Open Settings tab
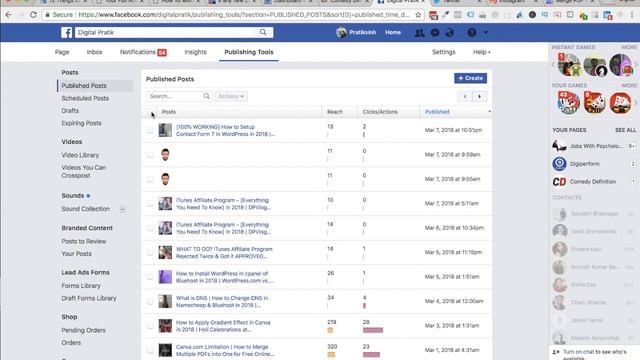The width and height of the screenshot is (640, 360). (x=444, y=52)
